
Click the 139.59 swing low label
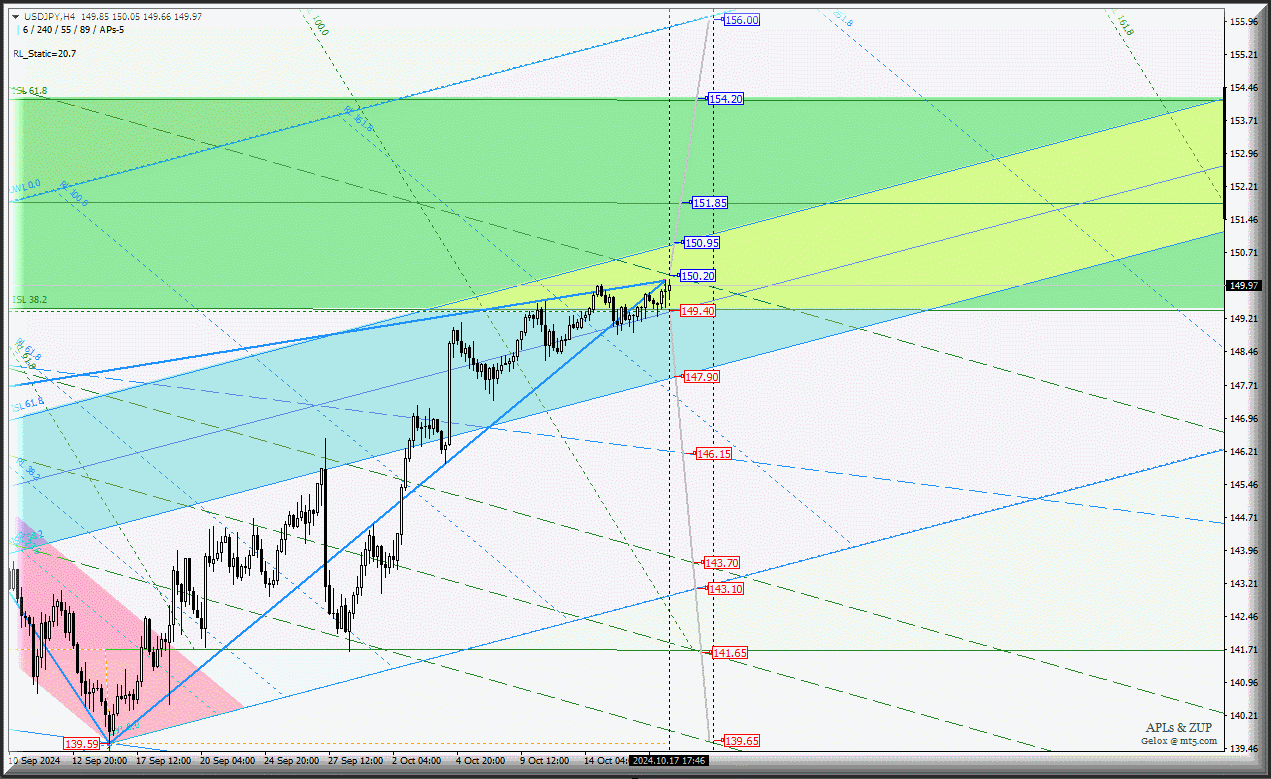click(x=82, y=744)
